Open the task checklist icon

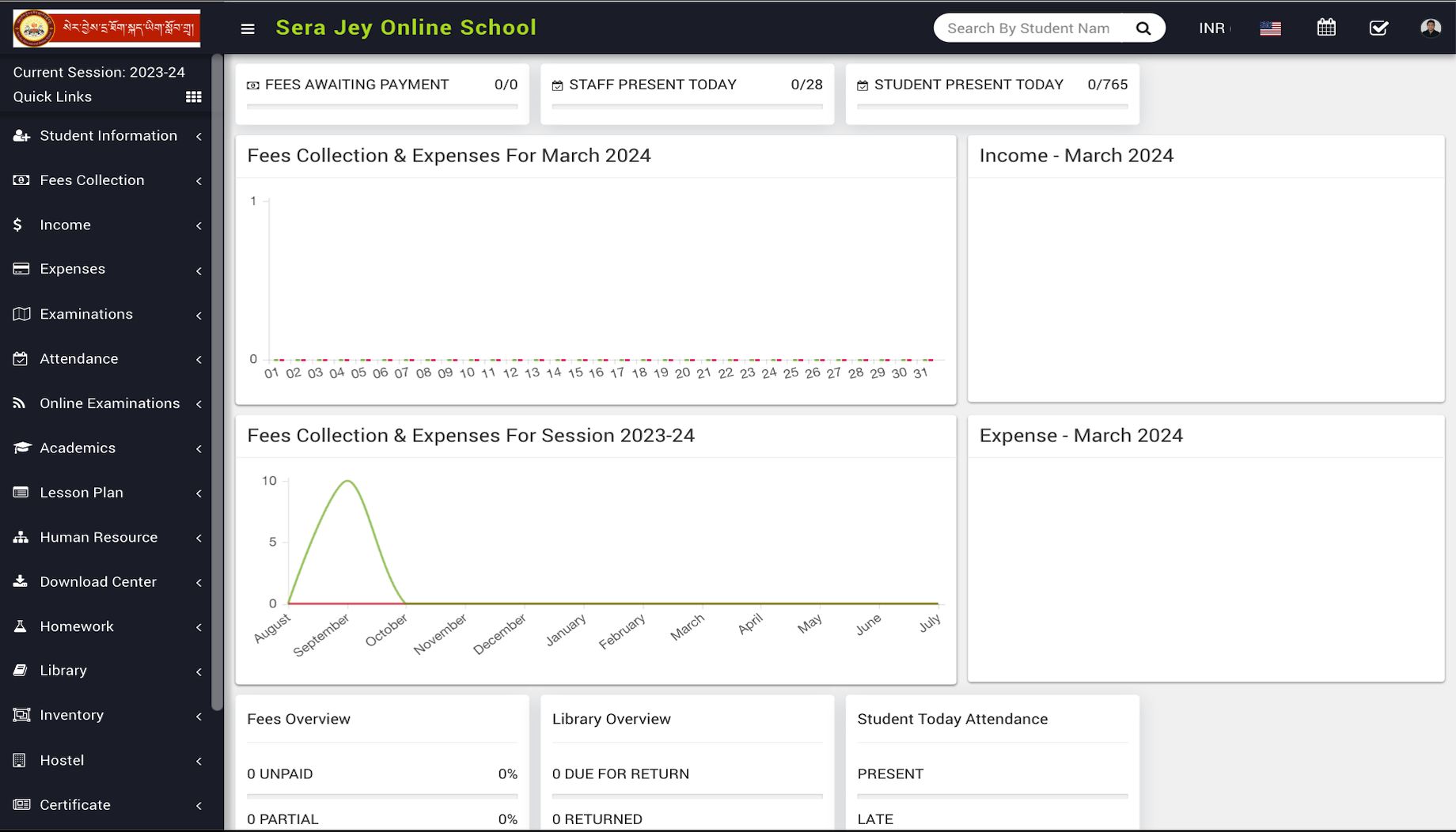(x=1378, y=28)
